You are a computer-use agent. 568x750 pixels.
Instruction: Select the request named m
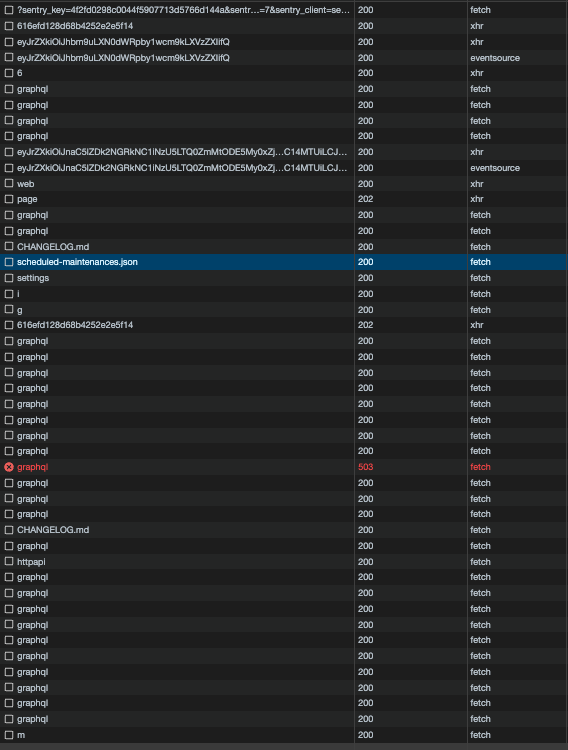pos(21,735)
